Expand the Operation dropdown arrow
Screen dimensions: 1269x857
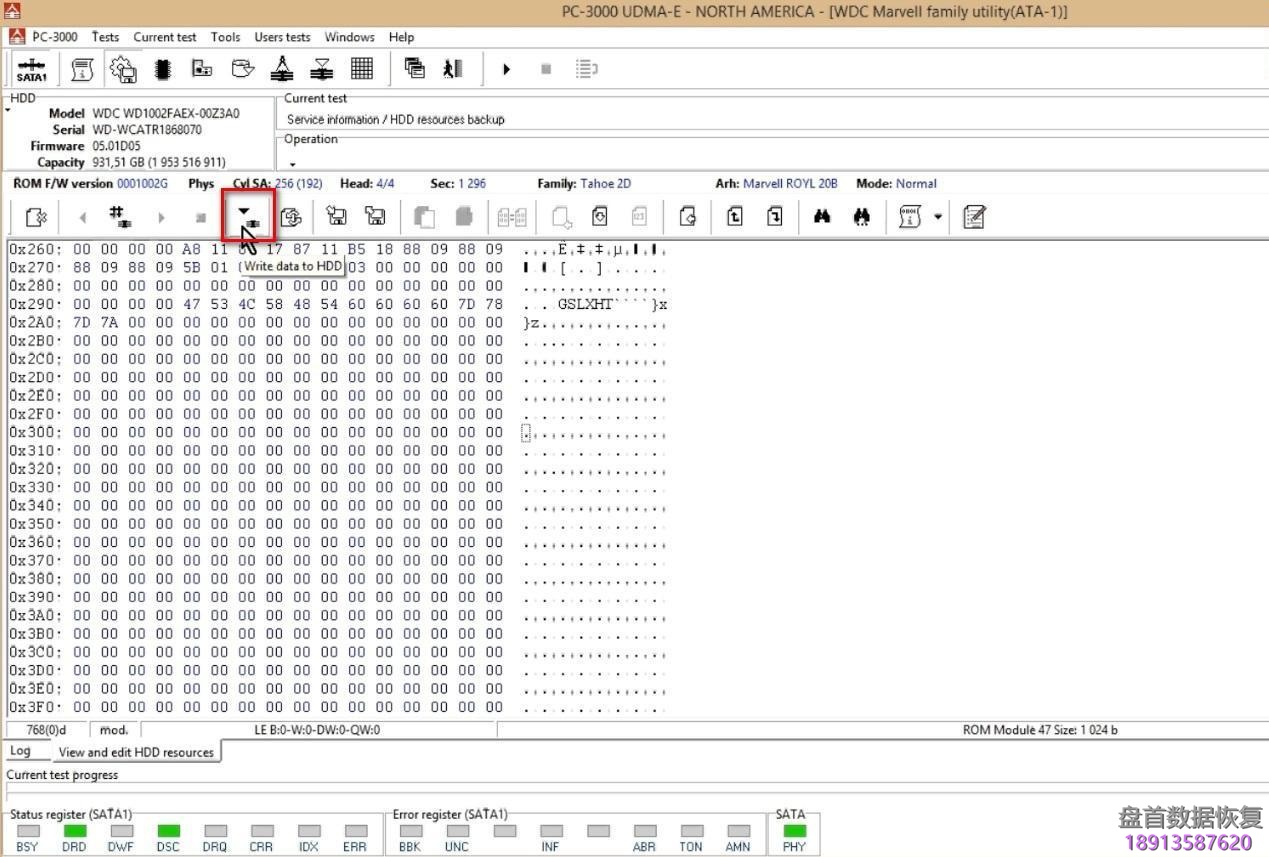coord(293,164)
